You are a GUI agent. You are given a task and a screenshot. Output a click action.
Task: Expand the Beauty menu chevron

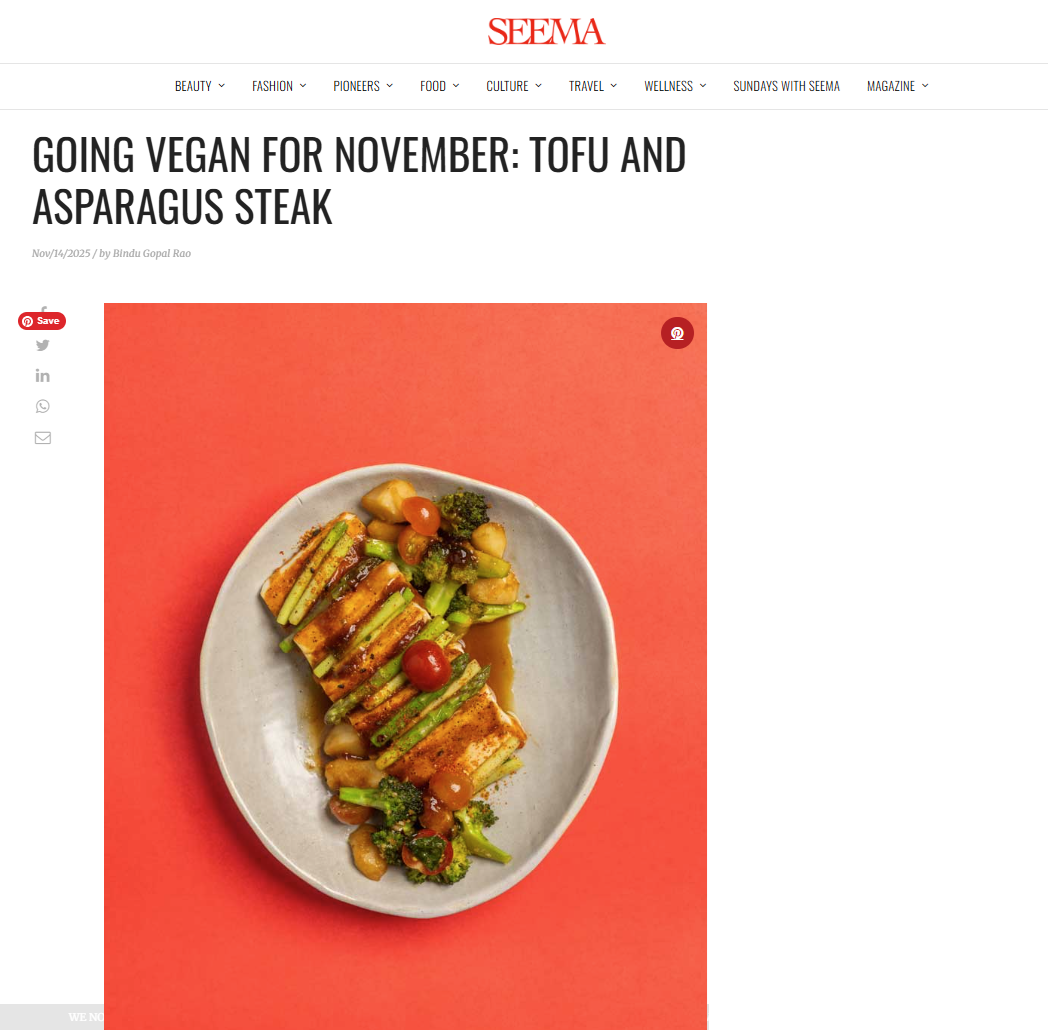(x=222, y=86)
